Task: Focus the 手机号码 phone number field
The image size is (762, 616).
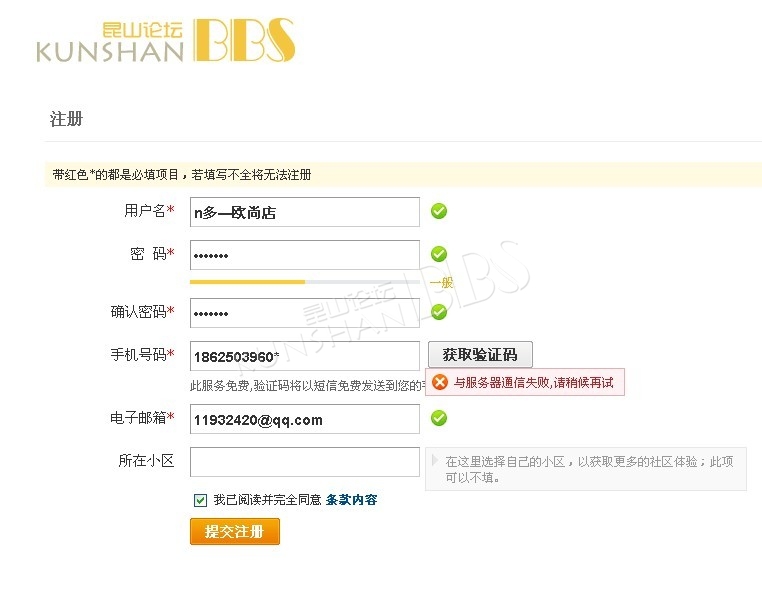Action: [x=305, y=356]
